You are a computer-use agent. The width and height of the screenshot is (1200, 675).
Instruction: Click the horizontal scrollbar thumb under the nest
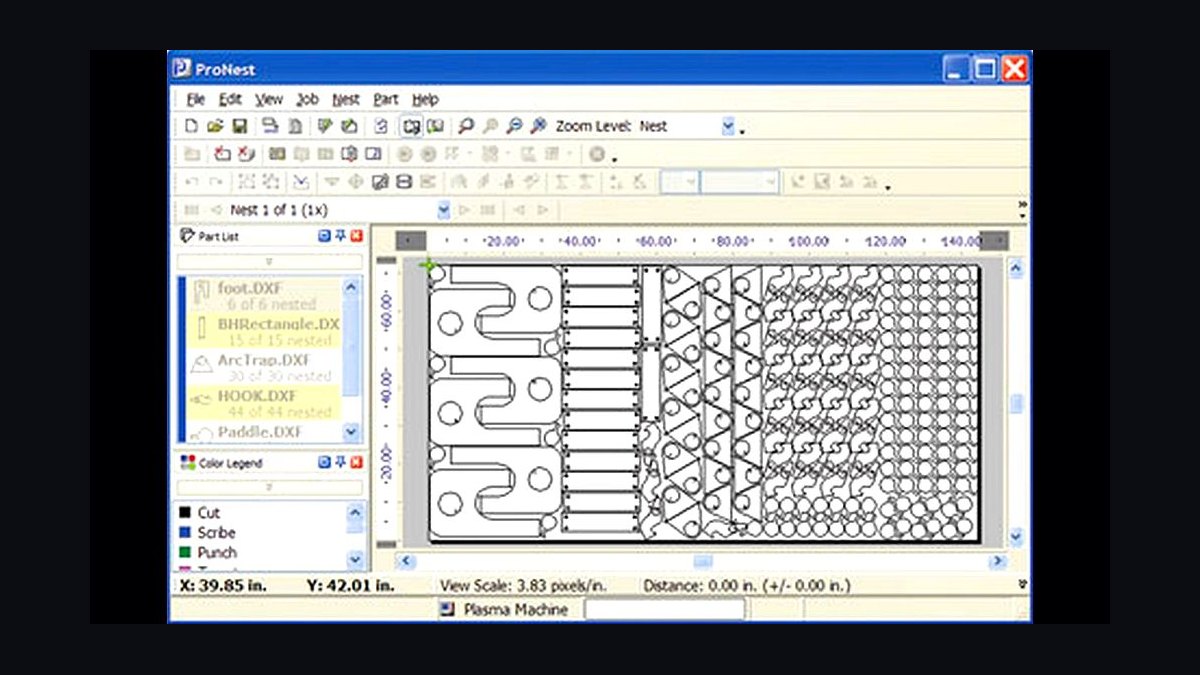click(704, 561)
